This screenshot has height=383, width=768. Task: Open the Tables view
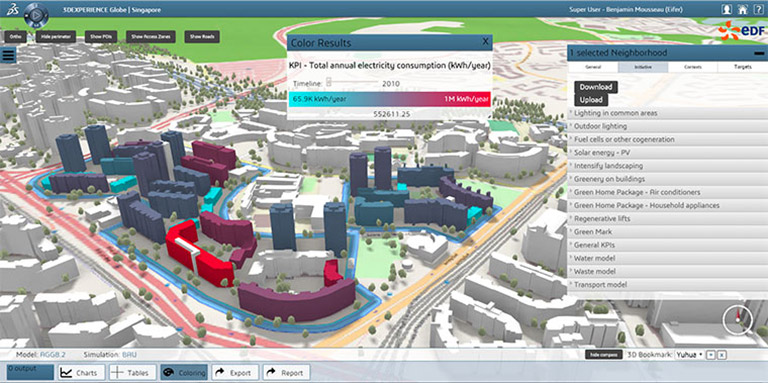point(132,373)
